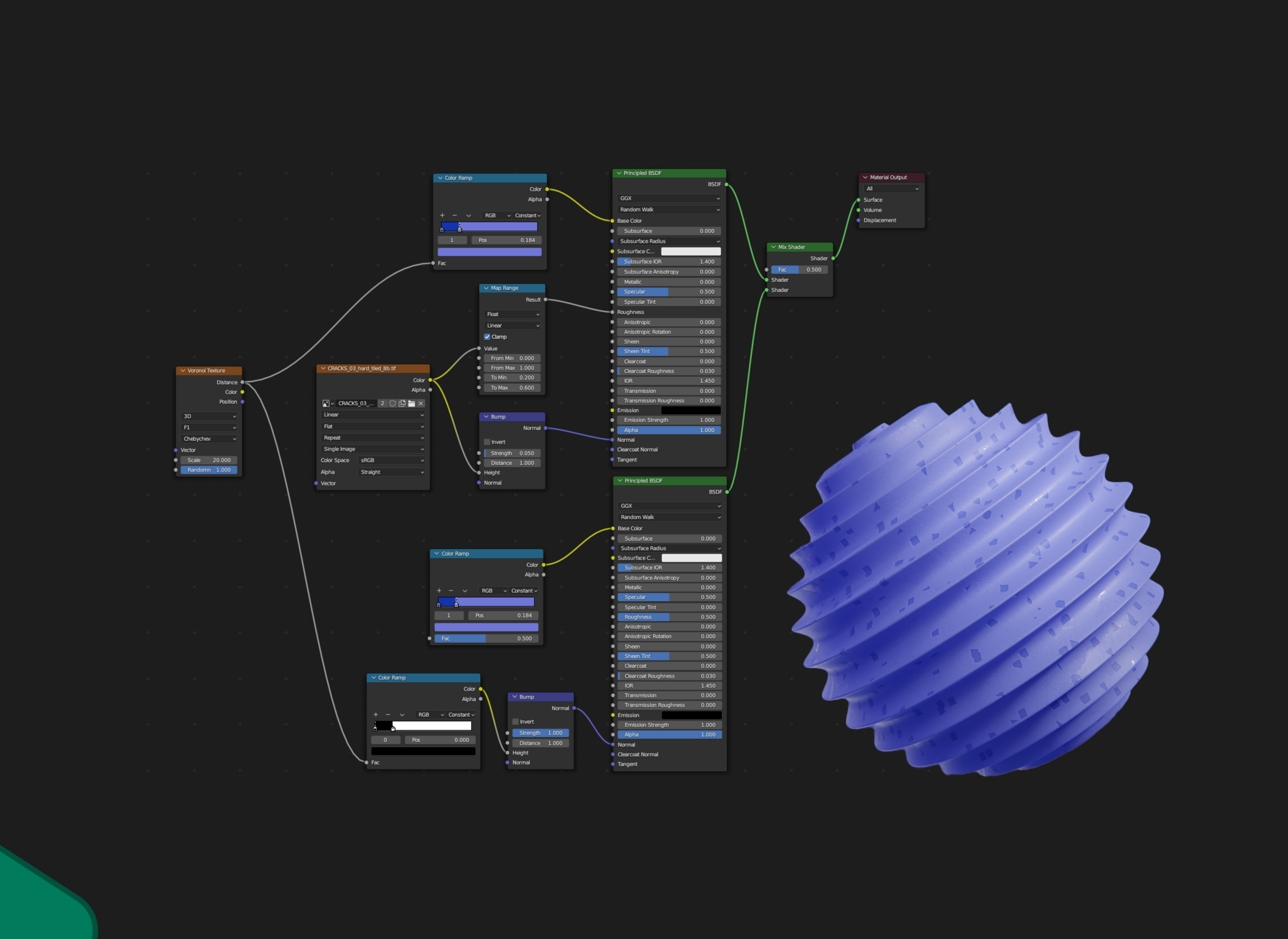Open the Chebychev distance metric dropdown
This screenshot has height=939, width=1288.
[x=208, y=439]
